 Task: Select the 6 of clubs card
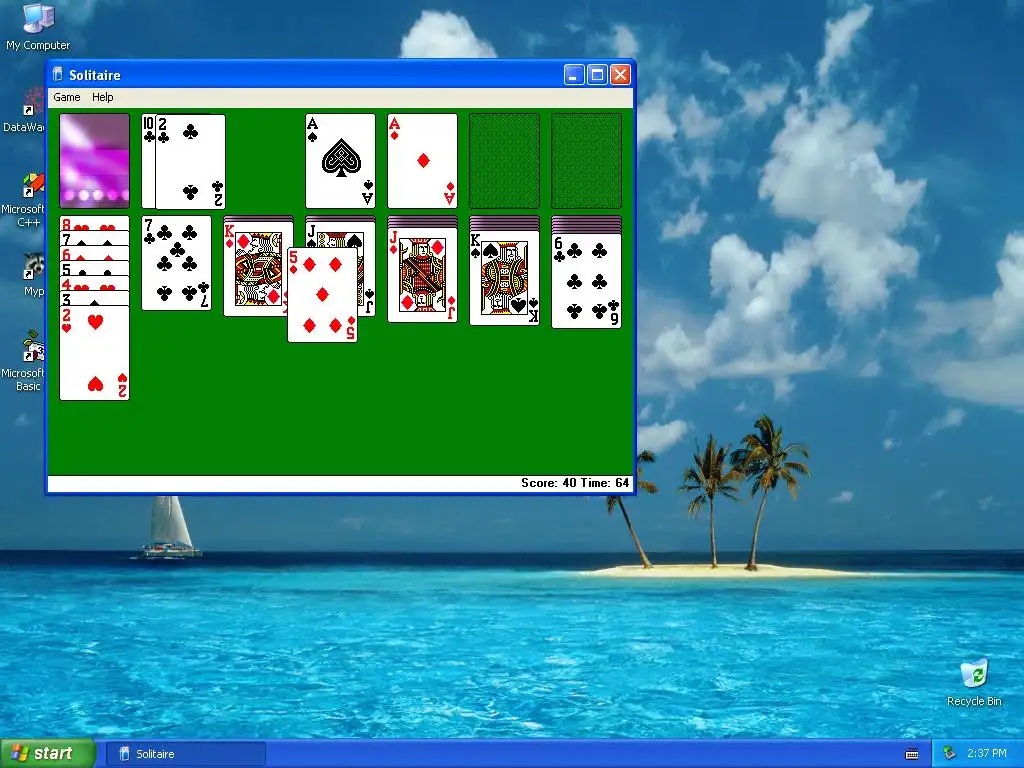(586, 281)
